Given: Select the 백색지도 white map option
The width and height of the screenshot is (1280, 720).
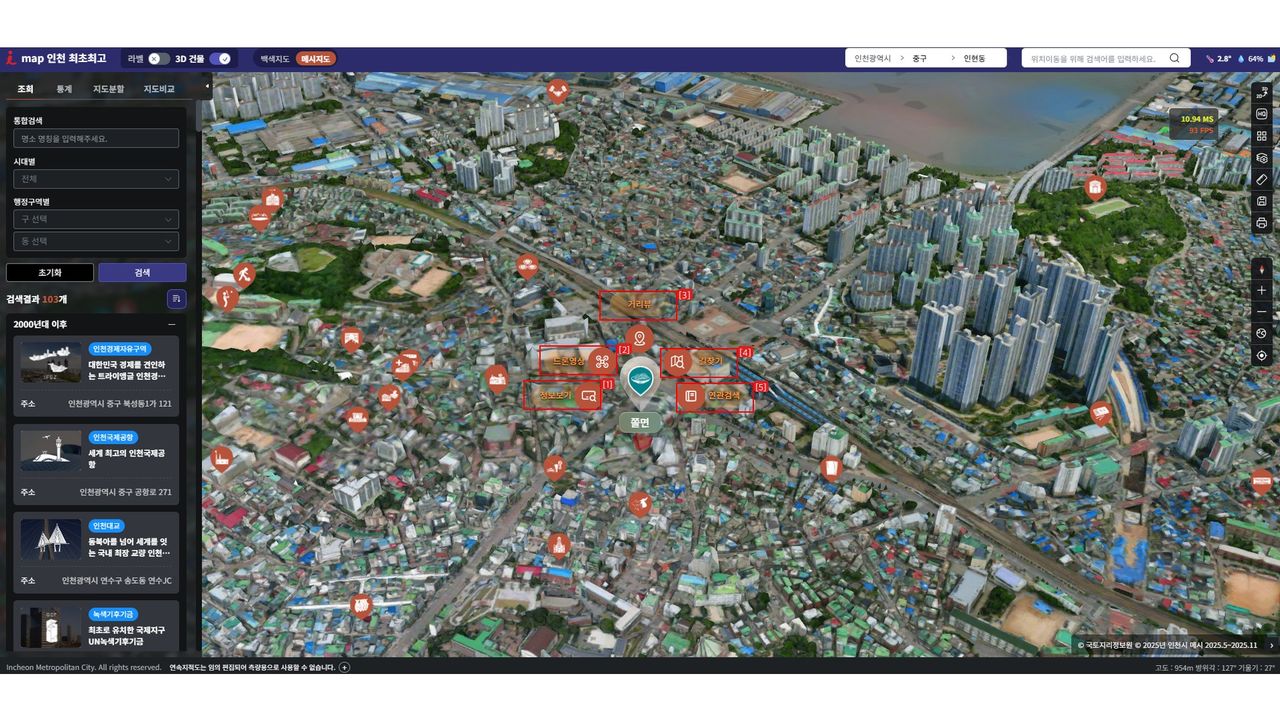Looking at the screenshot, I should tap(275, 59).
